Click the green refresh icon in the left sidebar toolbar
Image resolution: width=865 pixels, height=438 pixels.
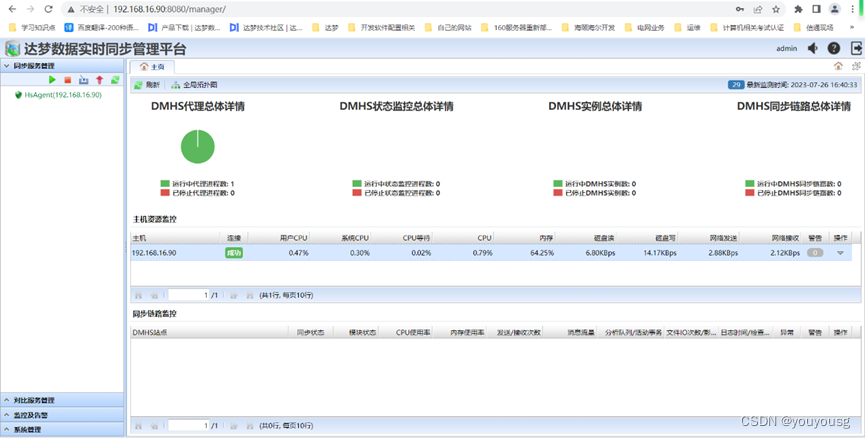tap(115, 80)
